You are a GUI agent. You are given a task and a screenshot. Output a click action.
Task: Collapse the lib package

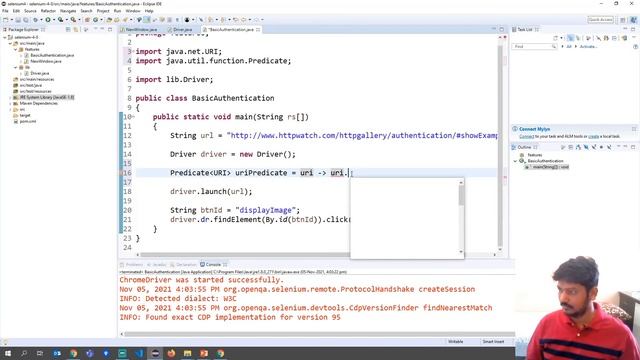[x=16, y=67]
